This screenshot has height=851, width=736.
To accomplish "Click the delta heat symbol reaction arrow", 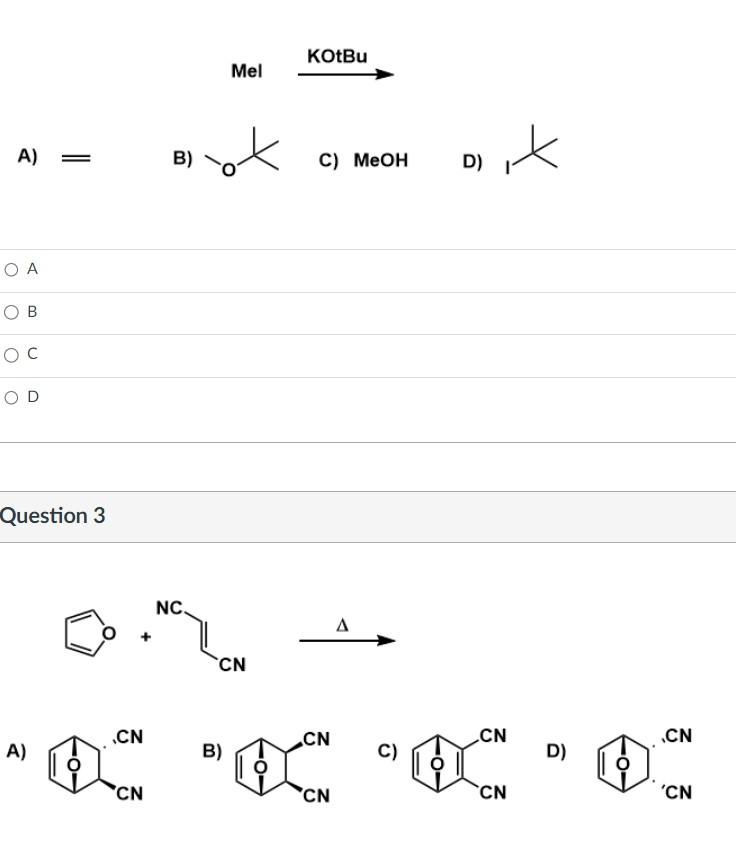I will pyautogui.click(x=345, y=637).
